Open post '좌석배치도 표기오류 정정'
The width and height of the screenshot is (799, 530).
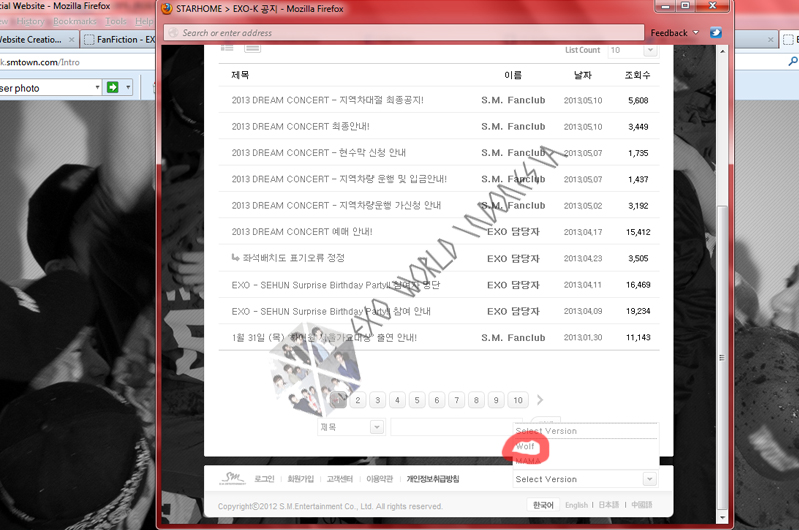pos(294,258)
